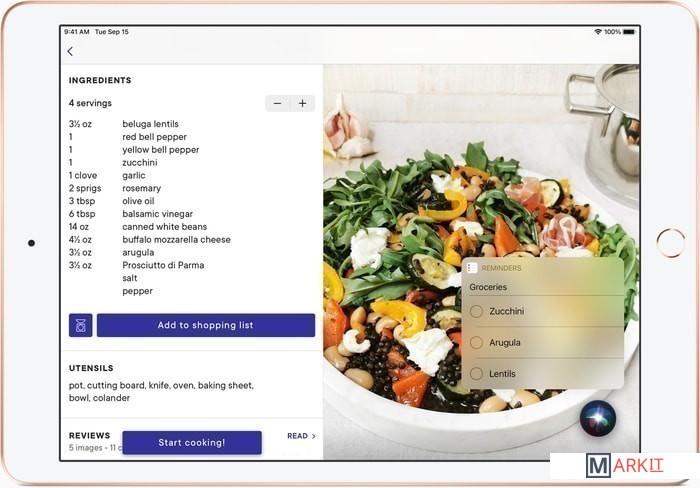The image size is (700, 488).
Task: Tick the Lentils reminder circle
Action: [x=476, y=374]
